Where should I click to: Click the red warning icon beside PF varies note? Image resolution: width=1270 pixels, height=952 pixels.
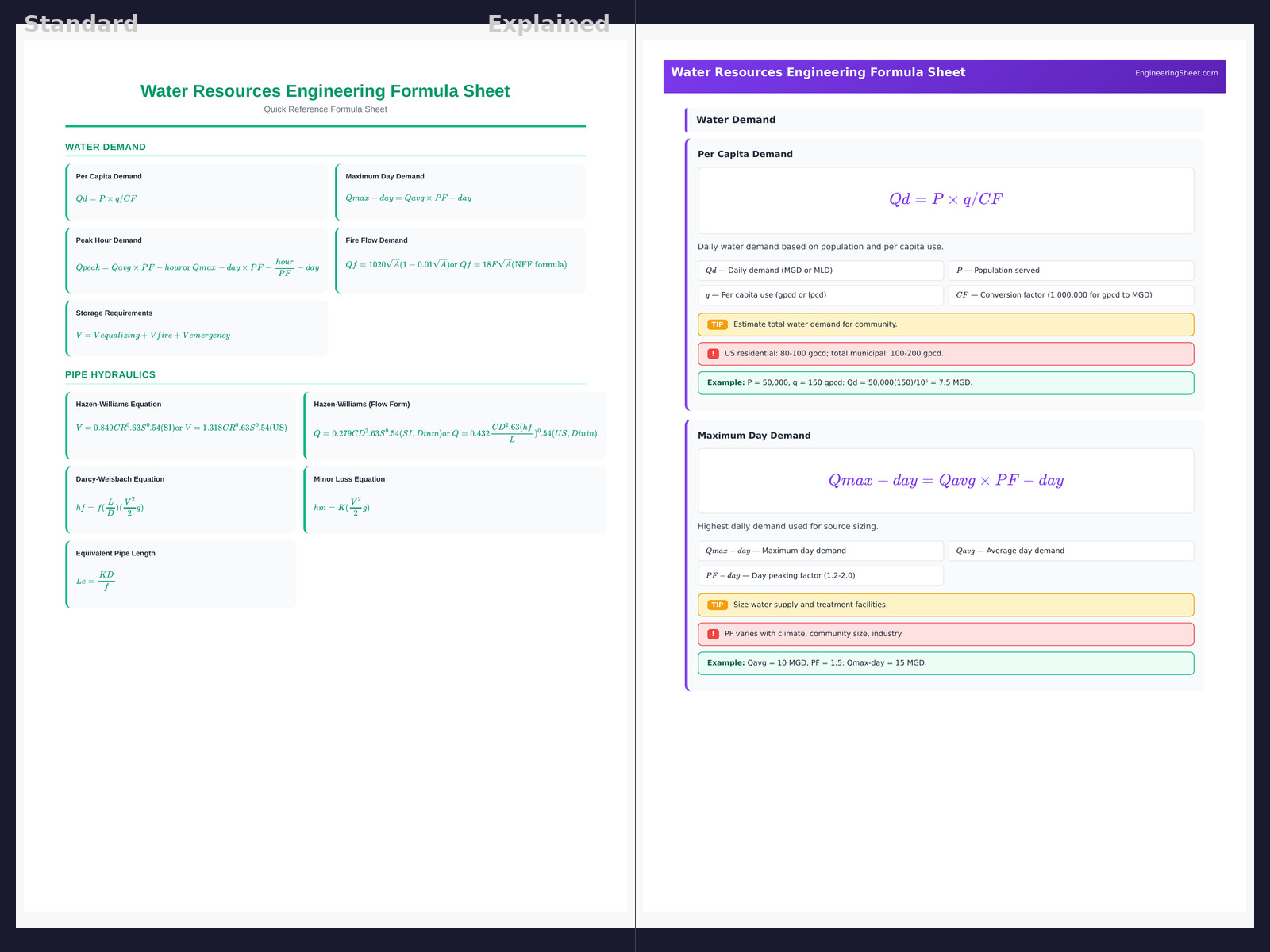point(713,634)
